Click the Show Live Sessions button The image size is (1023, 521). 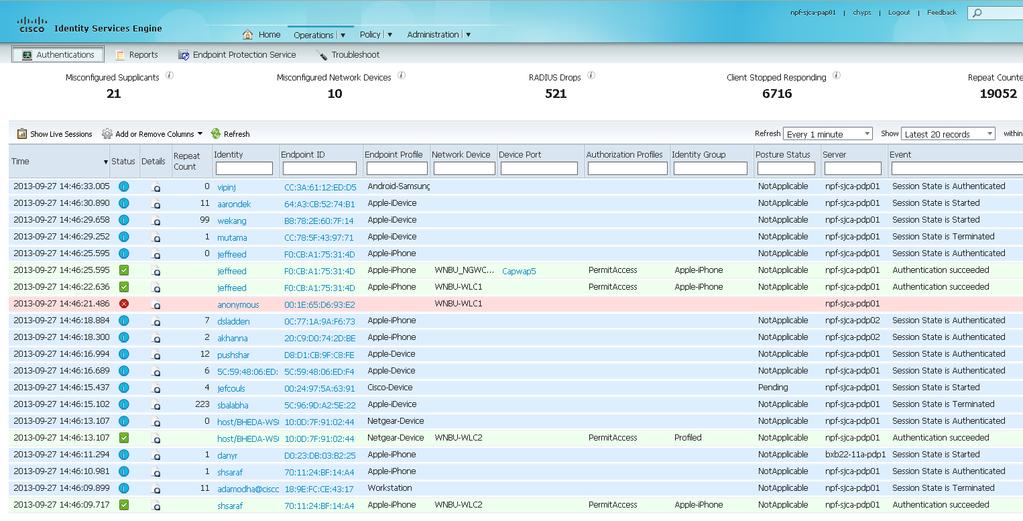pyautogui.click(x=54, y=134)
